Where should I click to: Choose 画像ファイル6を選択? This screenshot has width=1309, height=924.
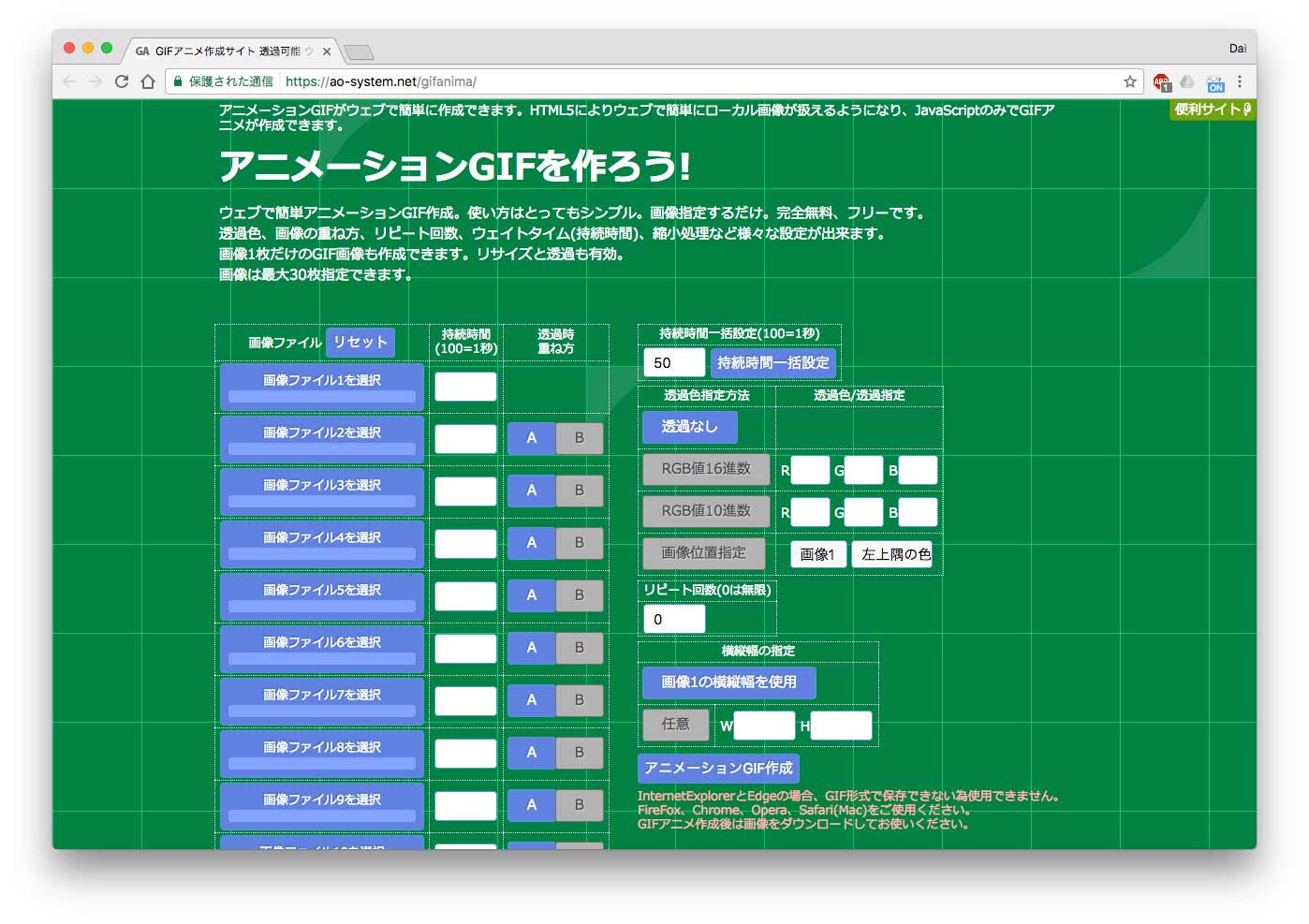322,650
